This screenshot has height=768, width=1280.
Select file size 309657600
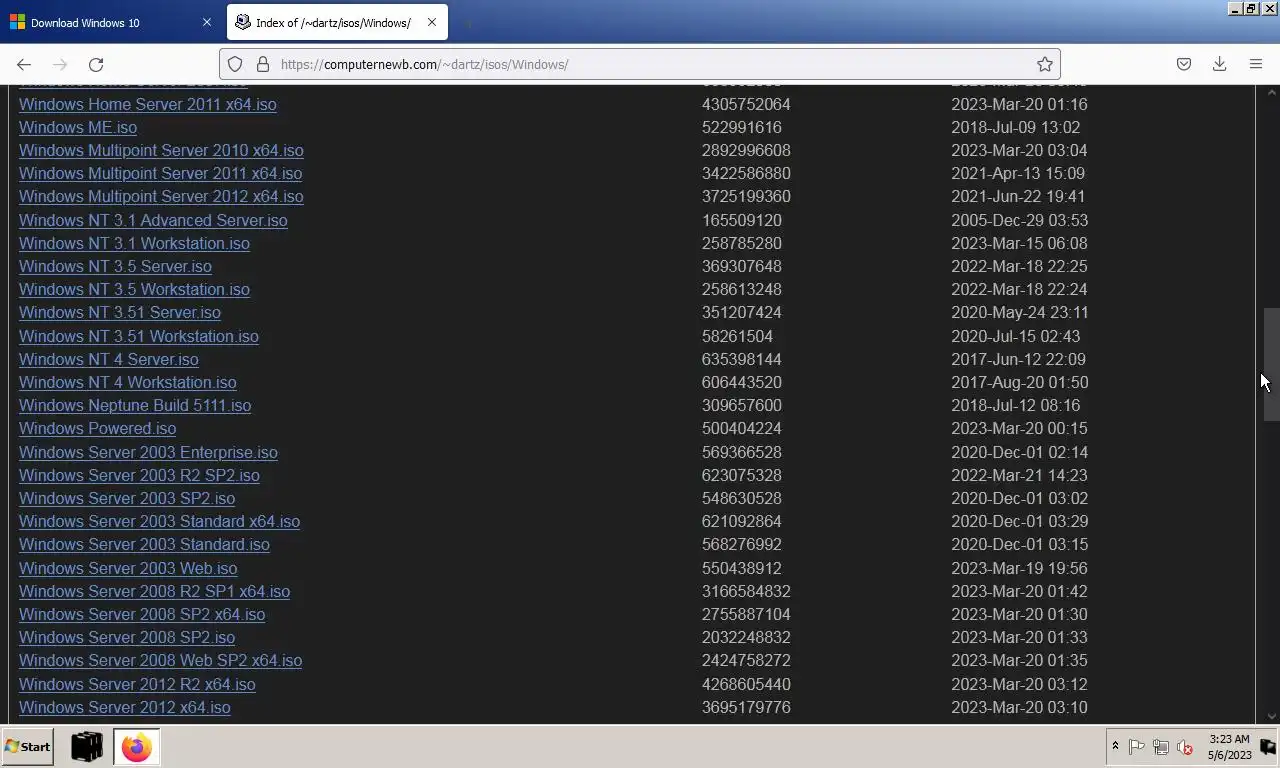742,405
